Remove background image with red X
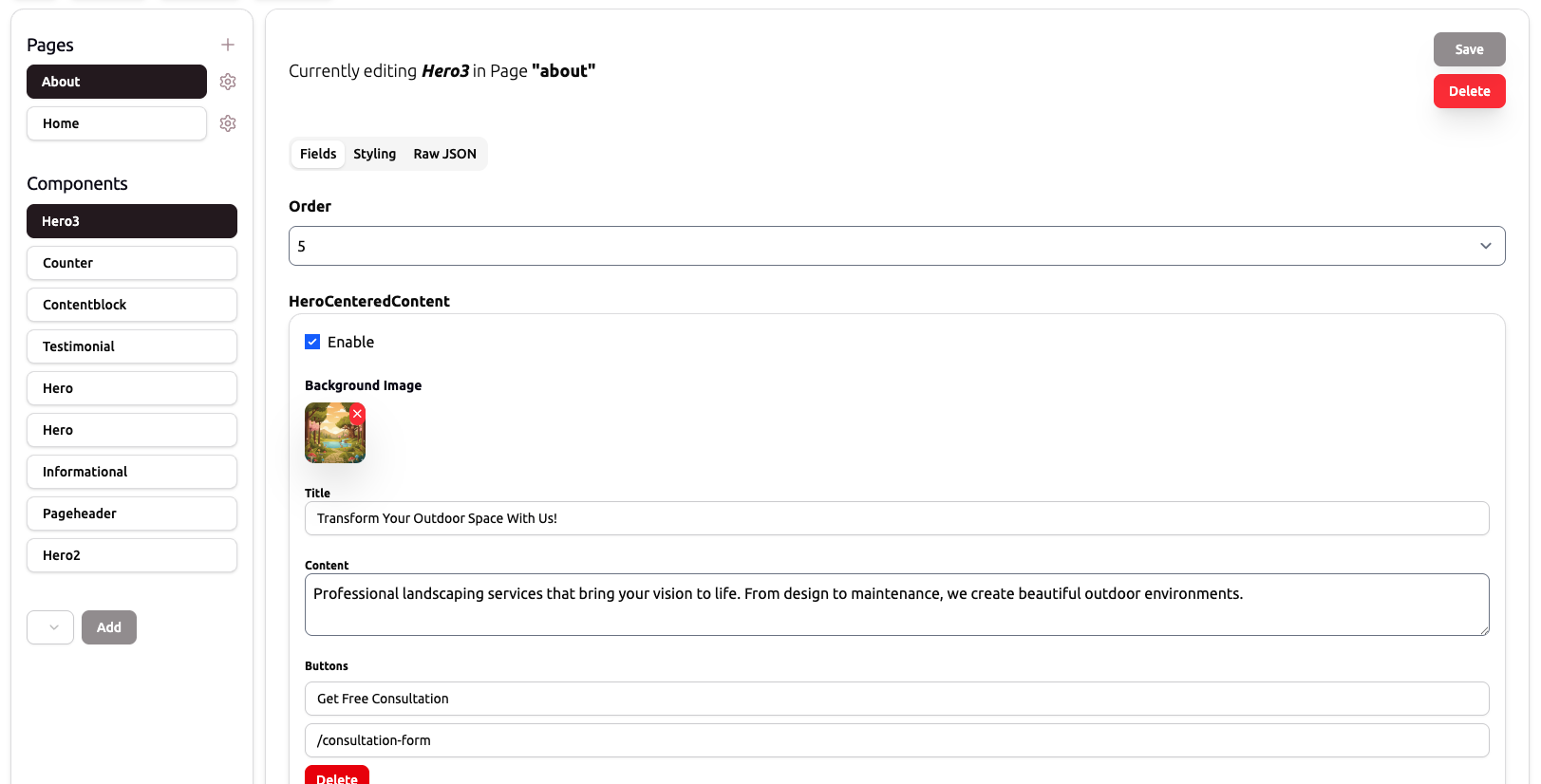 (357, 414)
